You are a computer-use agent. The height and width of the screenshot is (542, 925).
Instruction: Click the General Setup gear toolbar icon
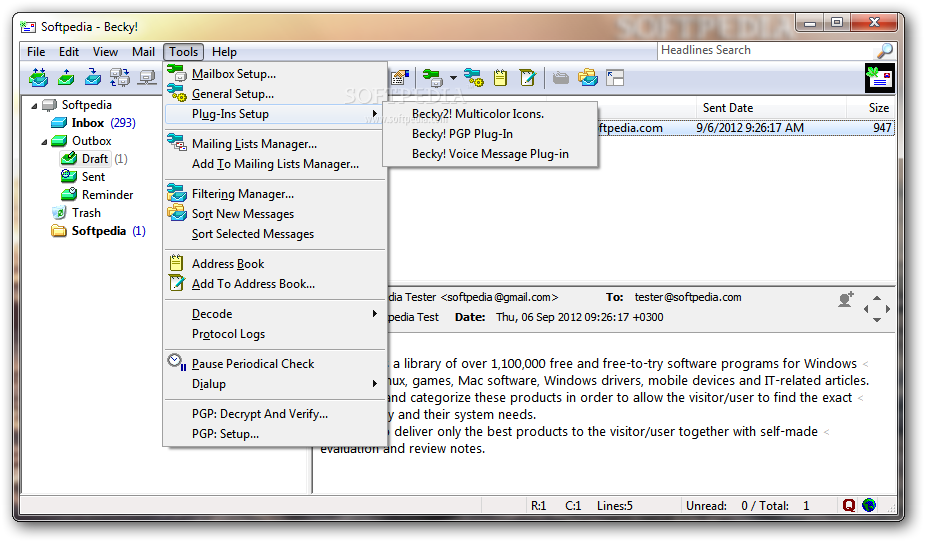(x=473, y=77)
